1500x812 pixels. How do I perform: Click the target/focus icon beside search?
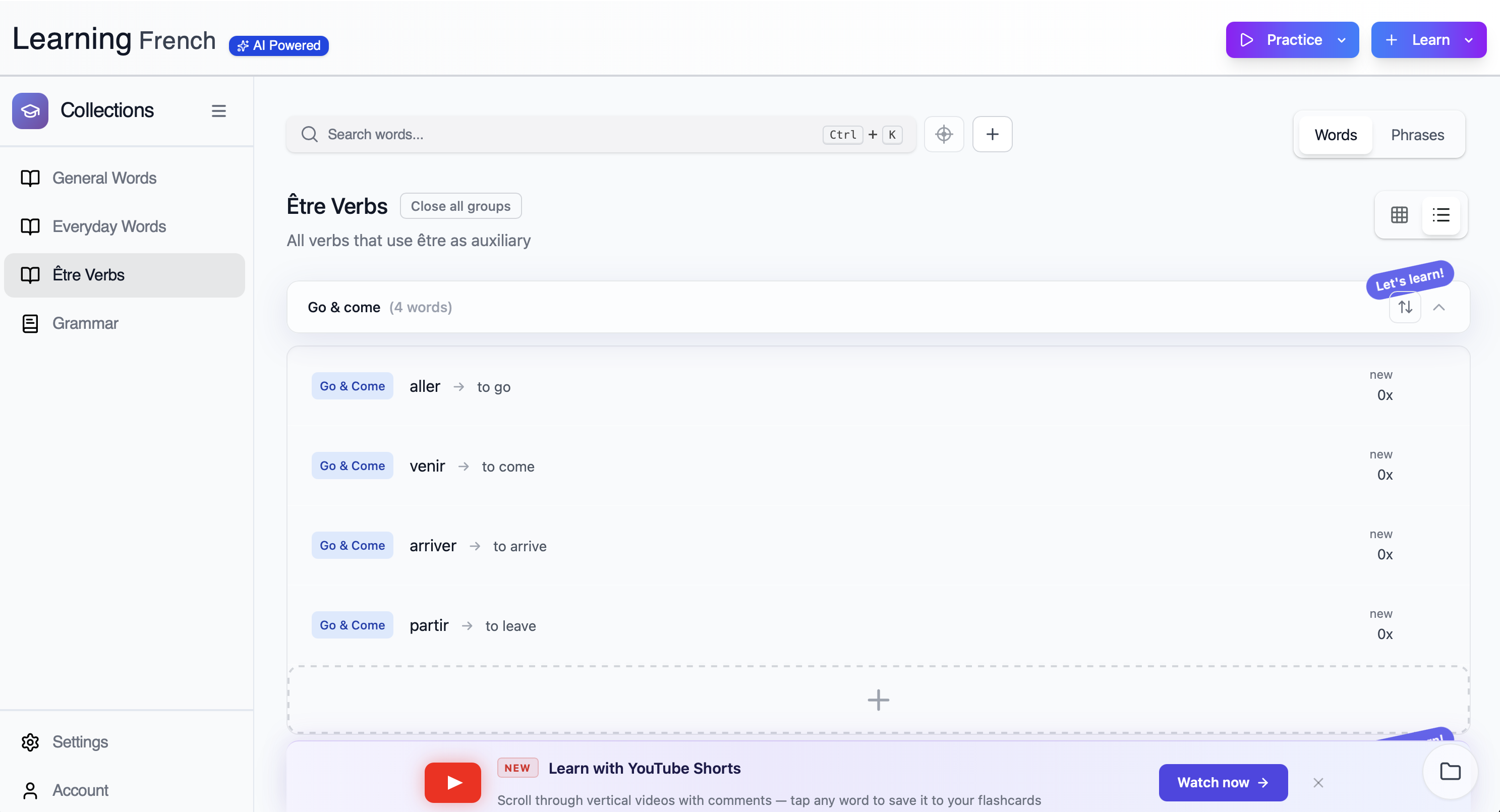pyautogui.click(x=944, y=135)
